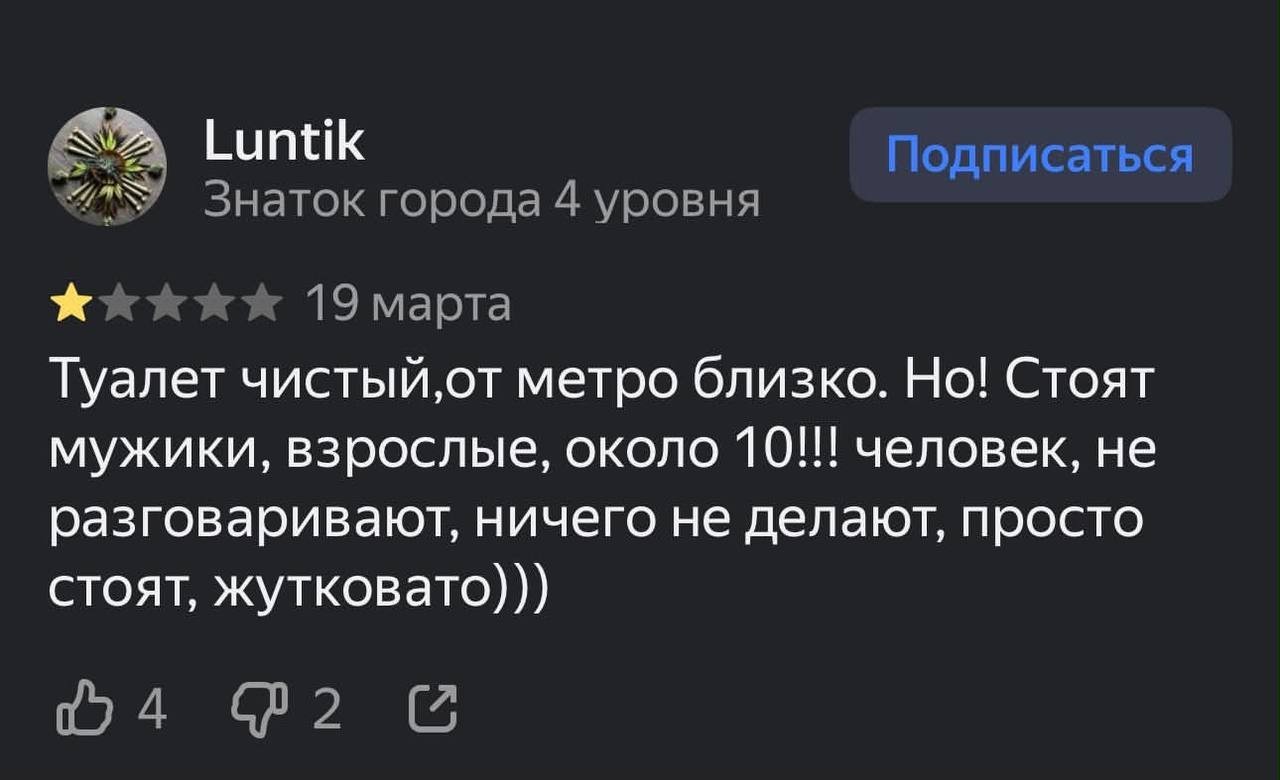Open the Luntik username link
Viewport: 1280px width, 780px height.
click(x=285, y=141)
